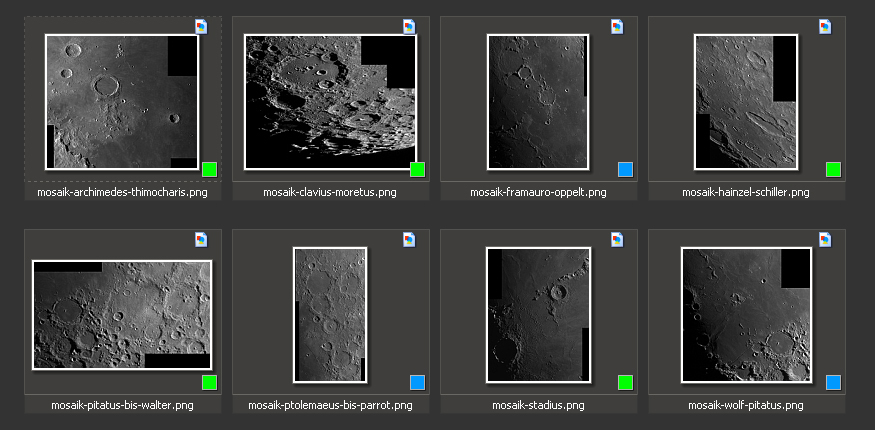Select the mosaik-clavius-moretus.png image thumbnail

(330, 101)
